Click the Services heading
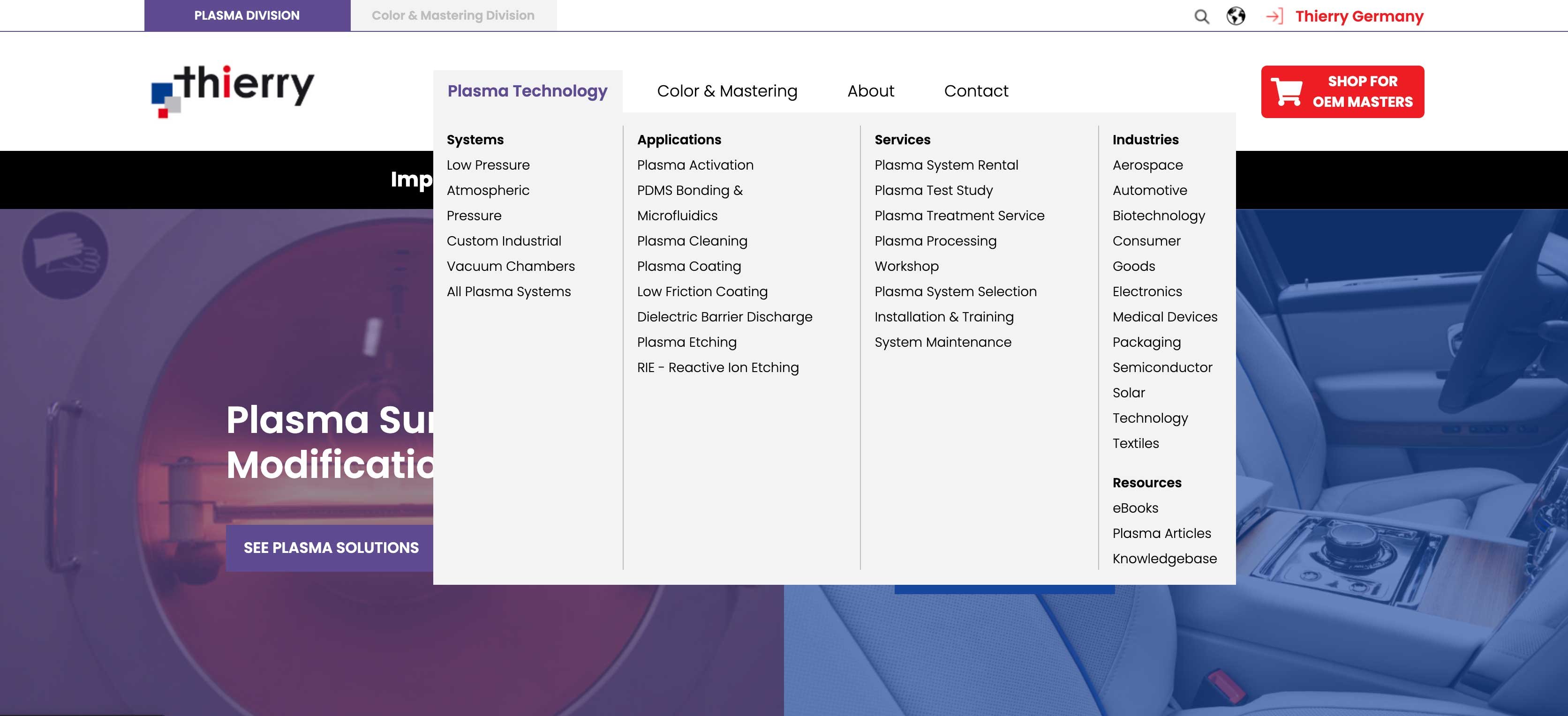Screen dimensions: 1568x716 902,139
